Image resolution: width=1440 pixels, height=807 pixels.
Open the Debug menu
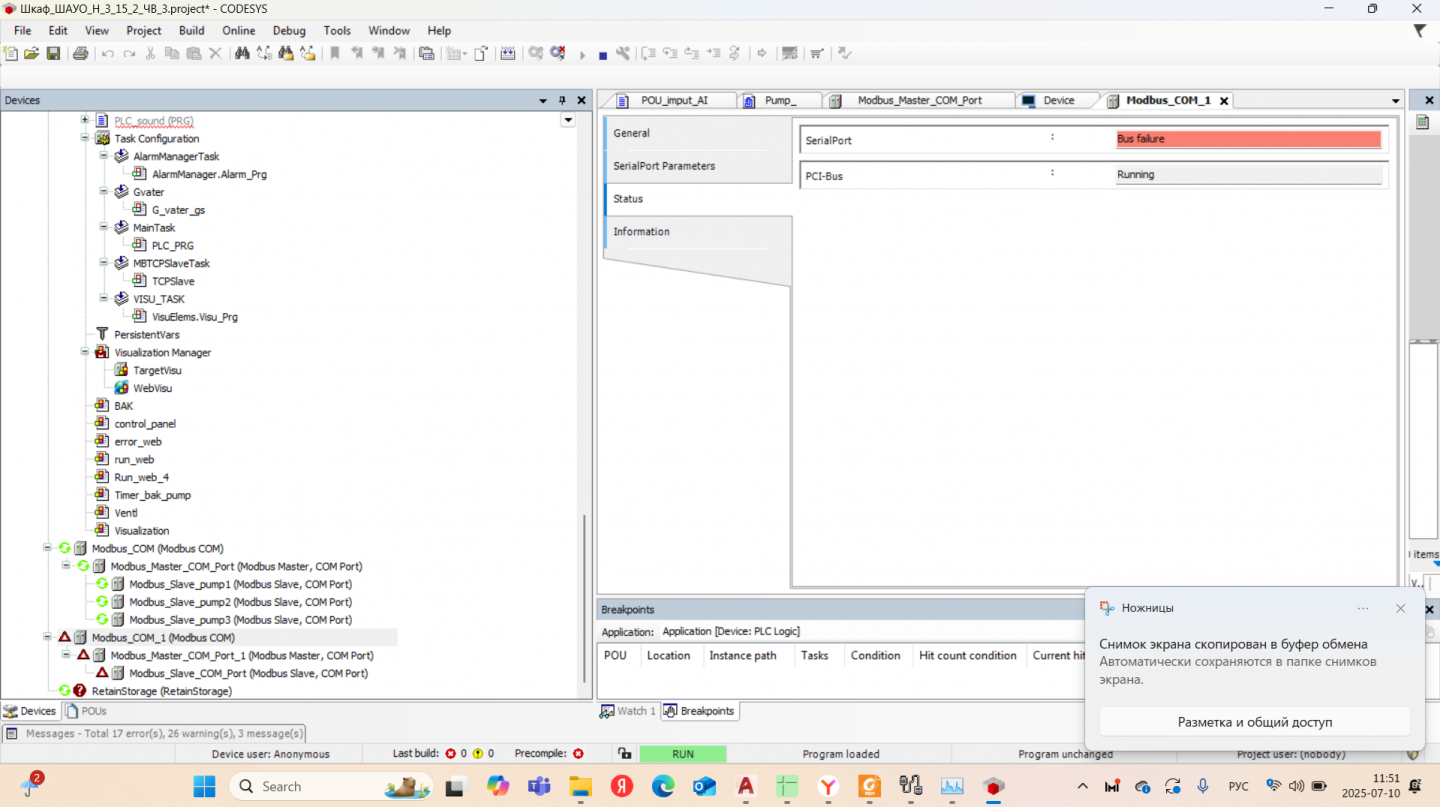(289, 30)
